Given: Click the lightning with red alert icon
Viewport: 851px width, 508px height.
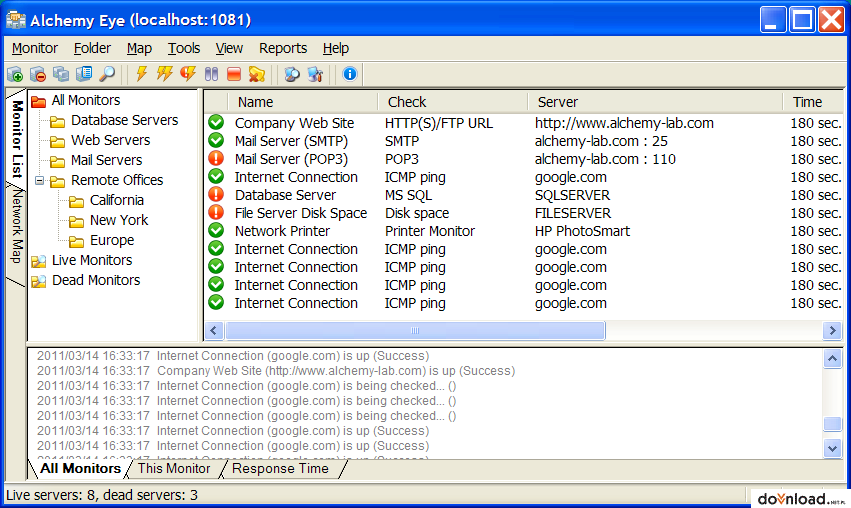Looking at the screenshot, I should pyautogui.click(x=188, y=74).
